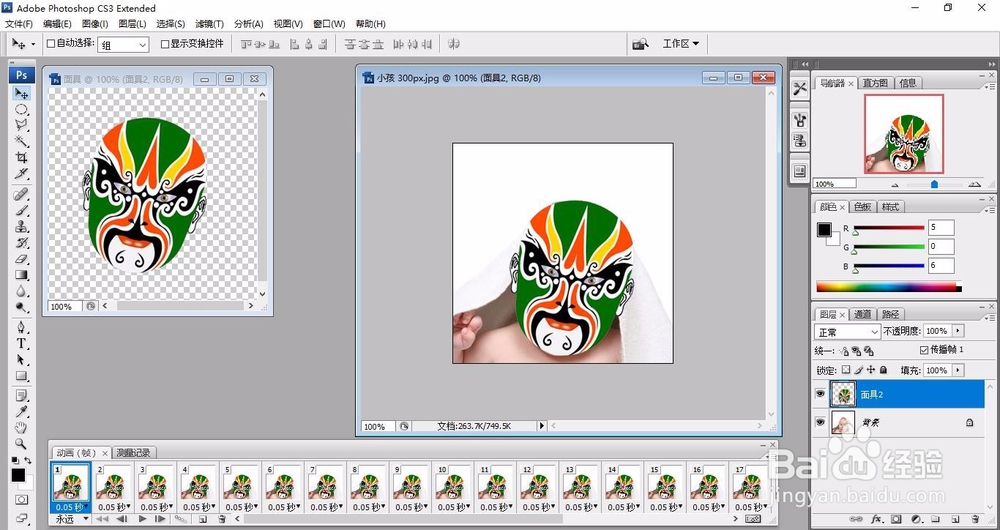Select the History Brush tool

click(21, 243)
